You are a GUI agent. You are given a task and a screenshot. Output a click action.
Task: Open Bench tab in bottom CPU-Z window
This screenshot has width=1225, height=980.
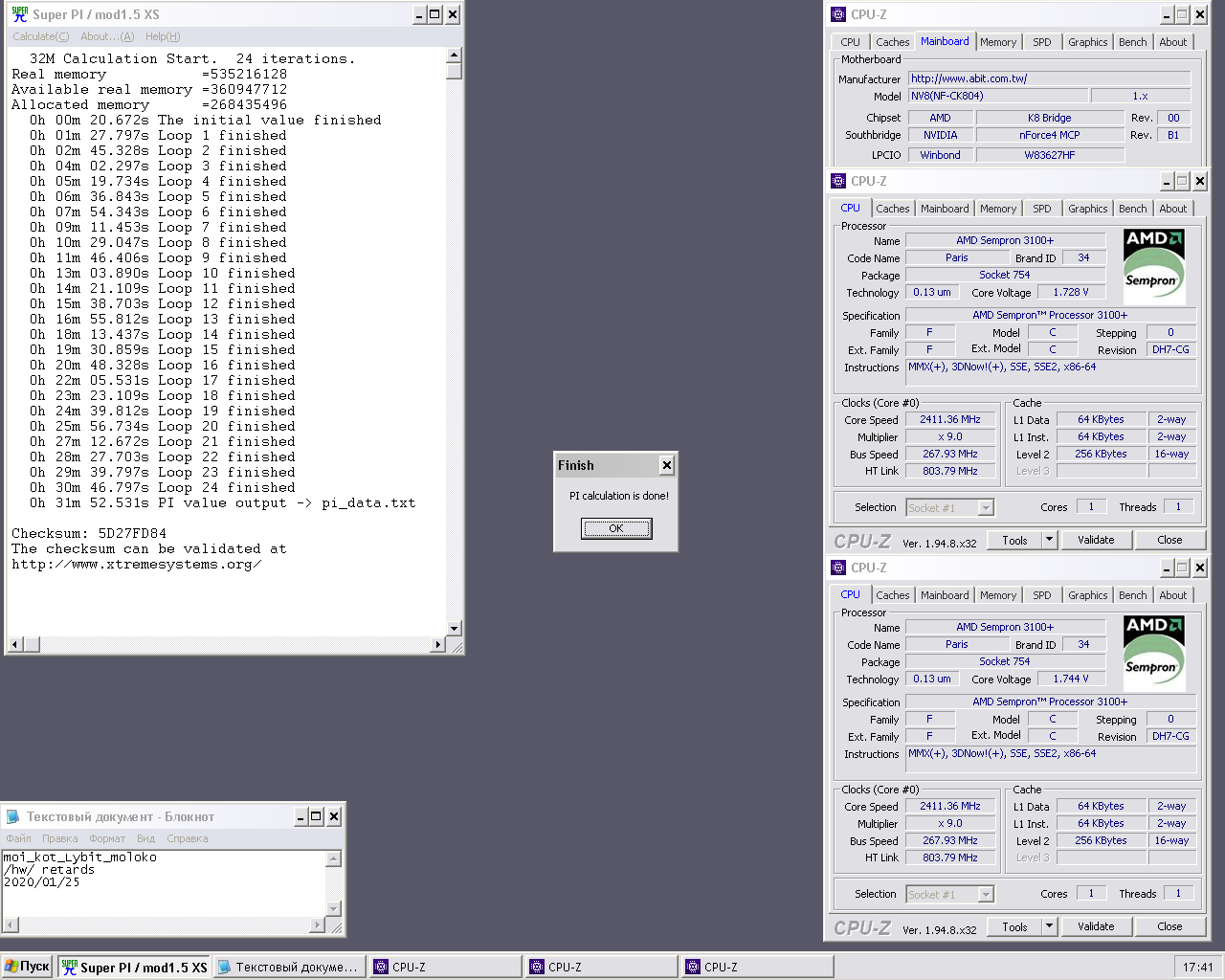coord(1133,595)
